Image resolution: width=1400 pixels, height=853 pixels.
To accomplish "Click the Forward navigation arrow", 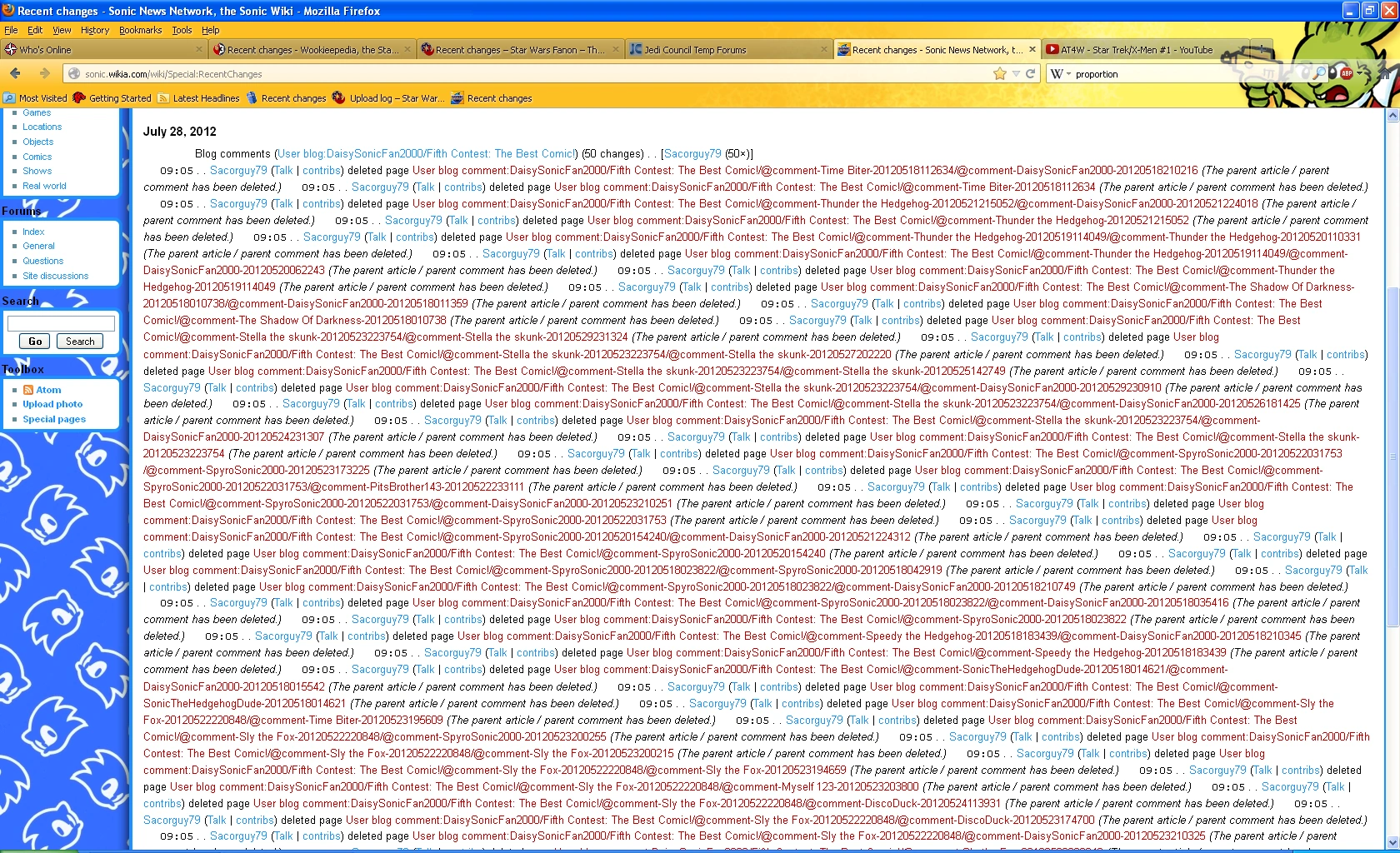I will 45,73.
